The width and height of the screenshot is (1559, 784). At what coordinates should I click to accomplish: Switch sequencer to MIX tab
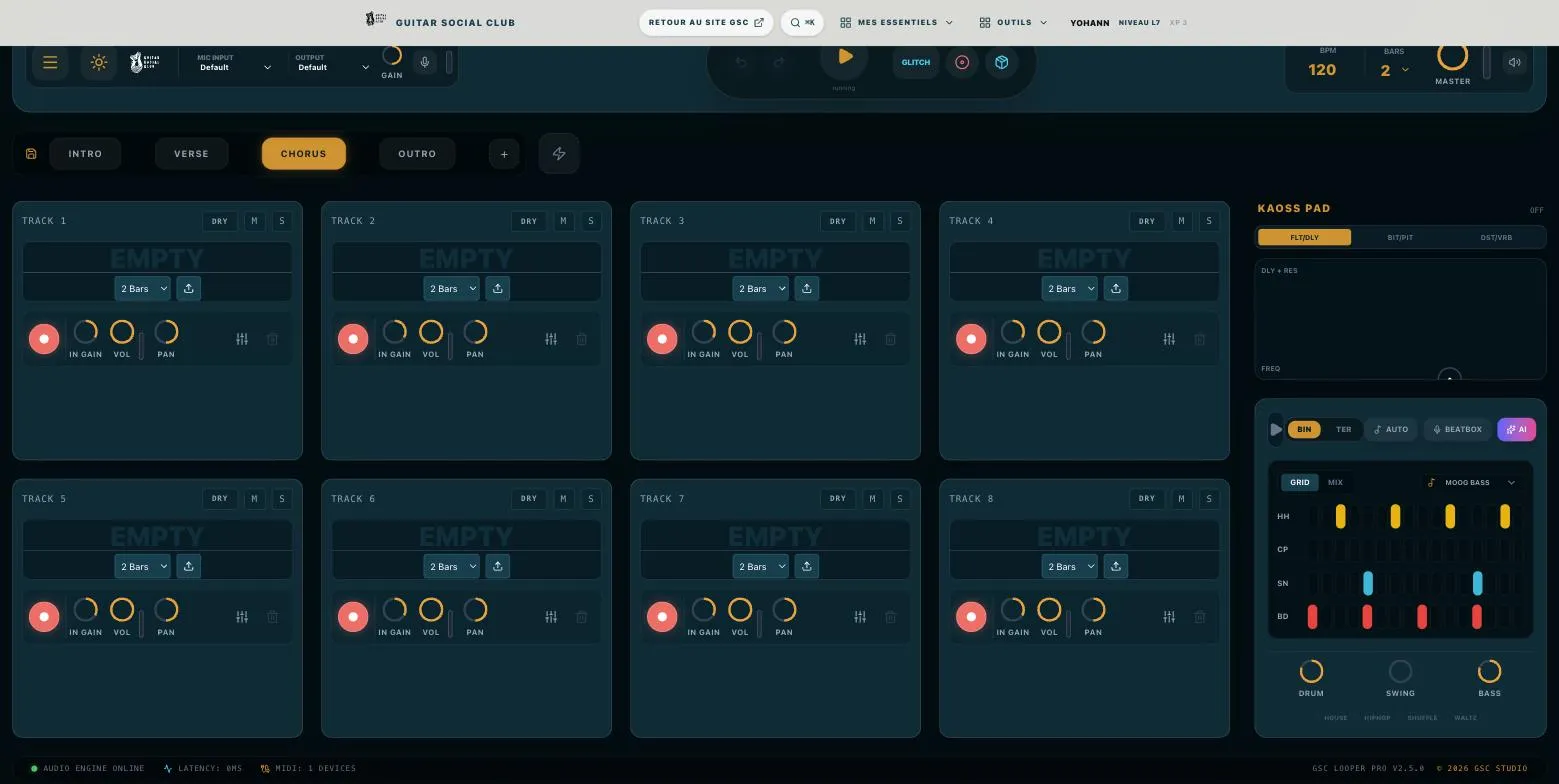(1335, 482)
